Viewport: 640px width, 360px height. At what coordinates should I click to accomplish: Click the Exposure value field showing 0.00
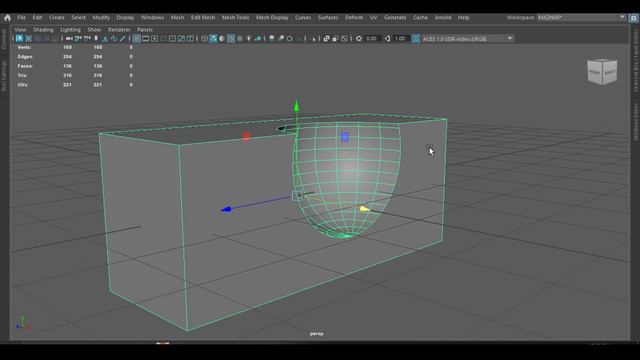click(371, 38)
